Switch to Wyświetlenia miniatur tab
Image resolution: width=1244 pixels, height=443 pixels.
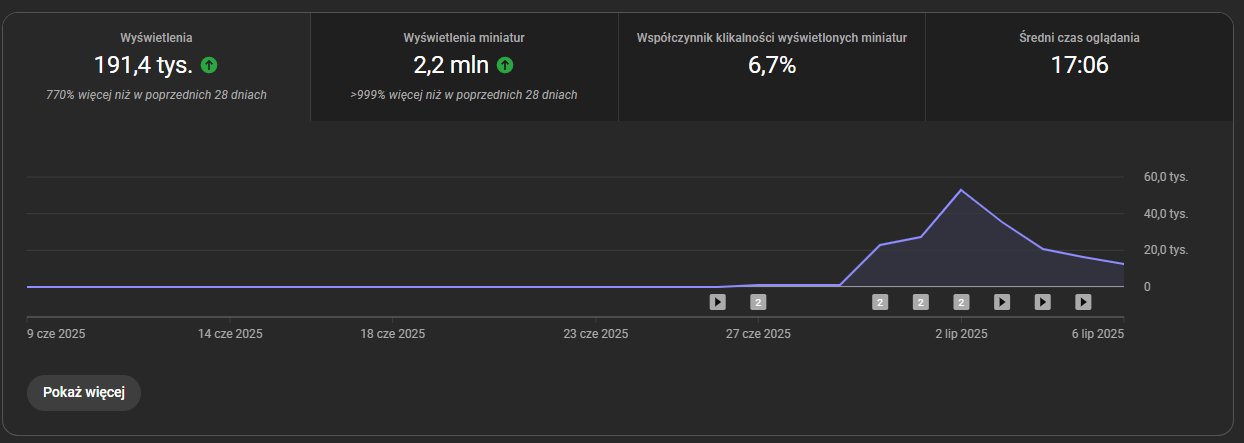pyautogui.click(x=464, y=67)
